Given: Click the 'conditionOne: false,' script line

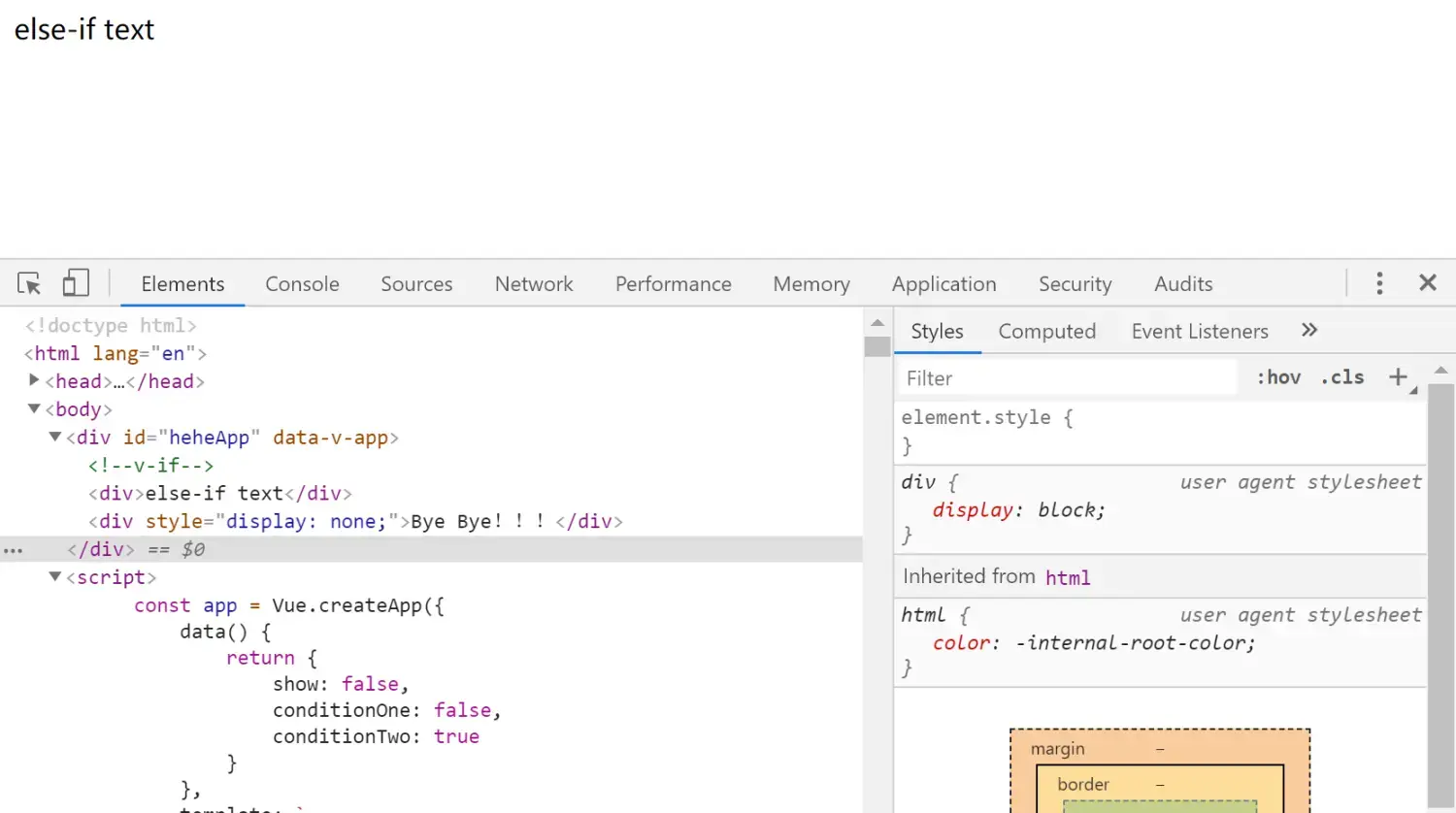Looking at the screenshot, I should tap(386, 710).
